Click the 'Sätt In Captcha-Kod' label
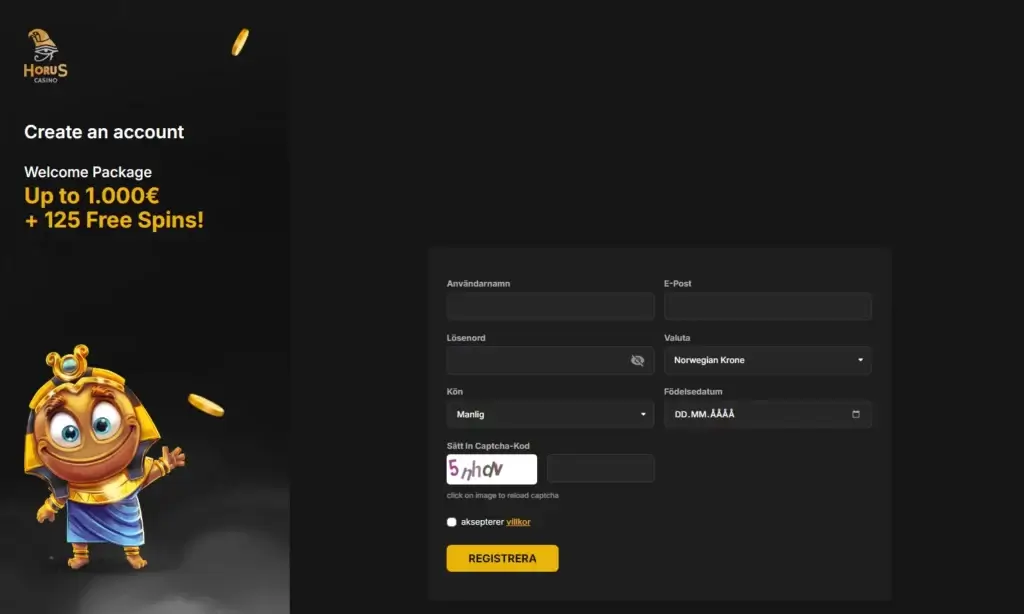The image size is (1024, 614). point(488,446)
